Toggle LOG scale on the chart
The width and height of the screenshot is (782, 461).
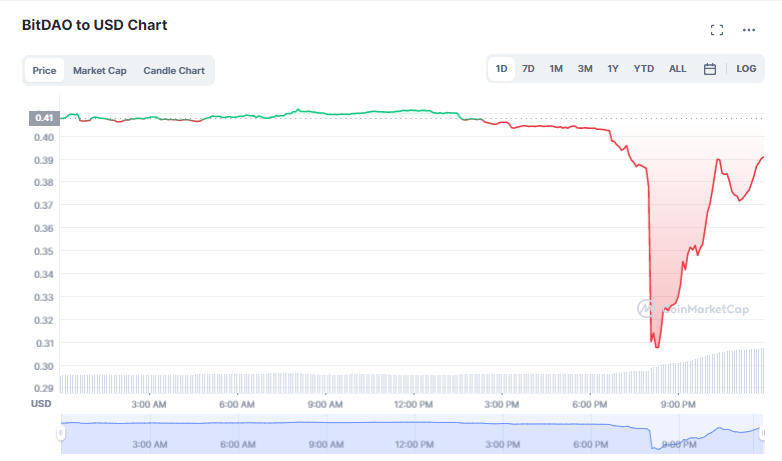point(746,68)
